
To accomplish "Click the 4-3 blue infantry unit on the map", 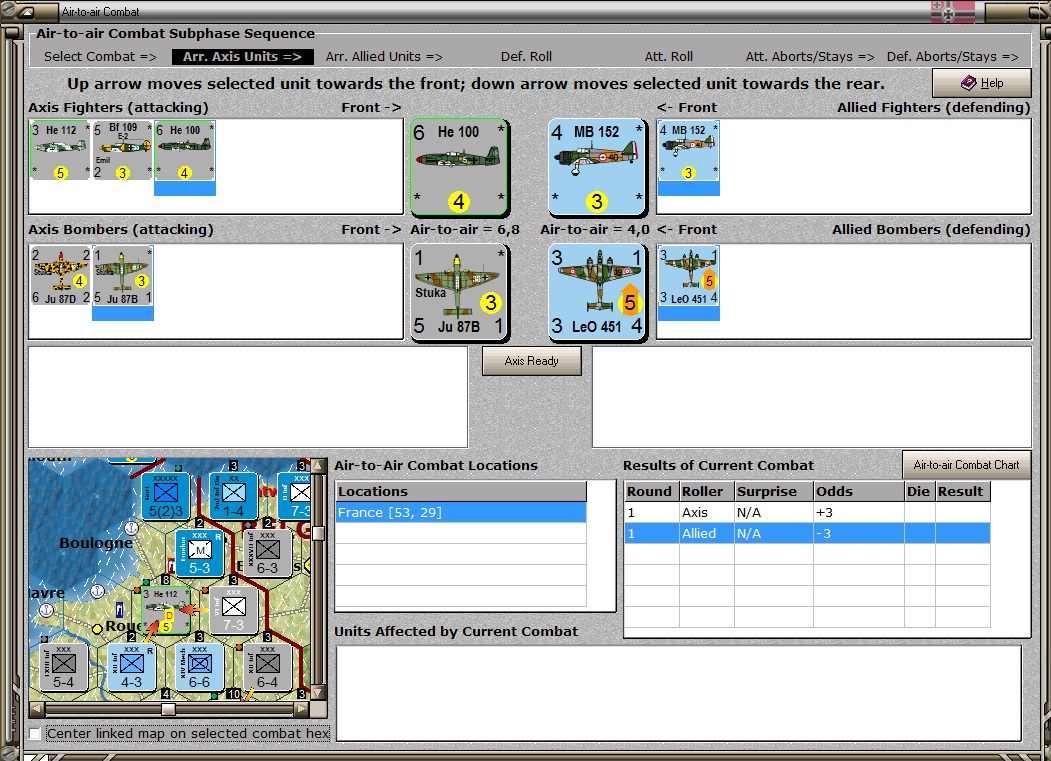I will click(x=131, y=668).
